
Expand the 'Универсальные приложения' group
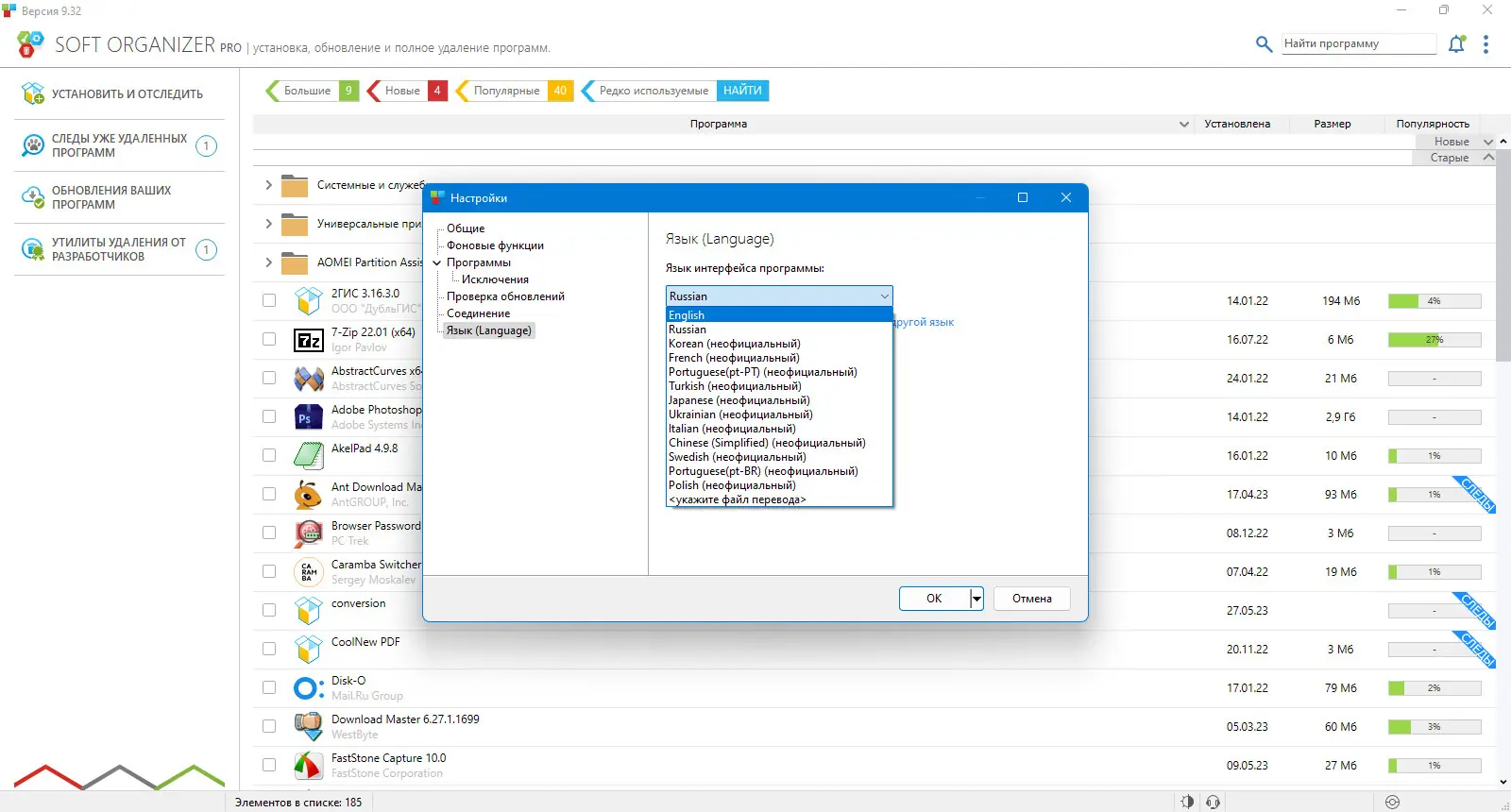coord(269,224)
